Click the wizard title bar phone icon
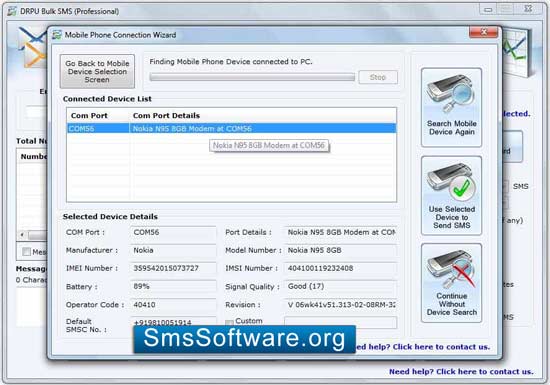 point(57,35)
